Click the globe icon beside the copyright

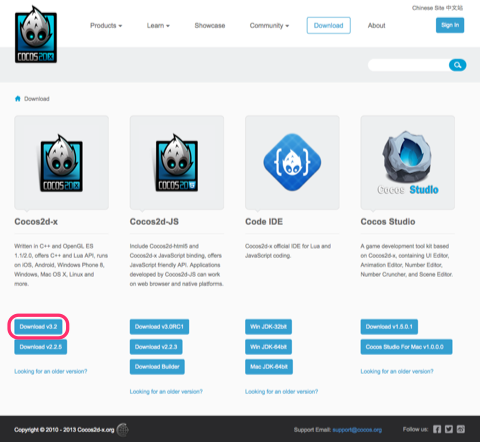(x=123, y=430)
